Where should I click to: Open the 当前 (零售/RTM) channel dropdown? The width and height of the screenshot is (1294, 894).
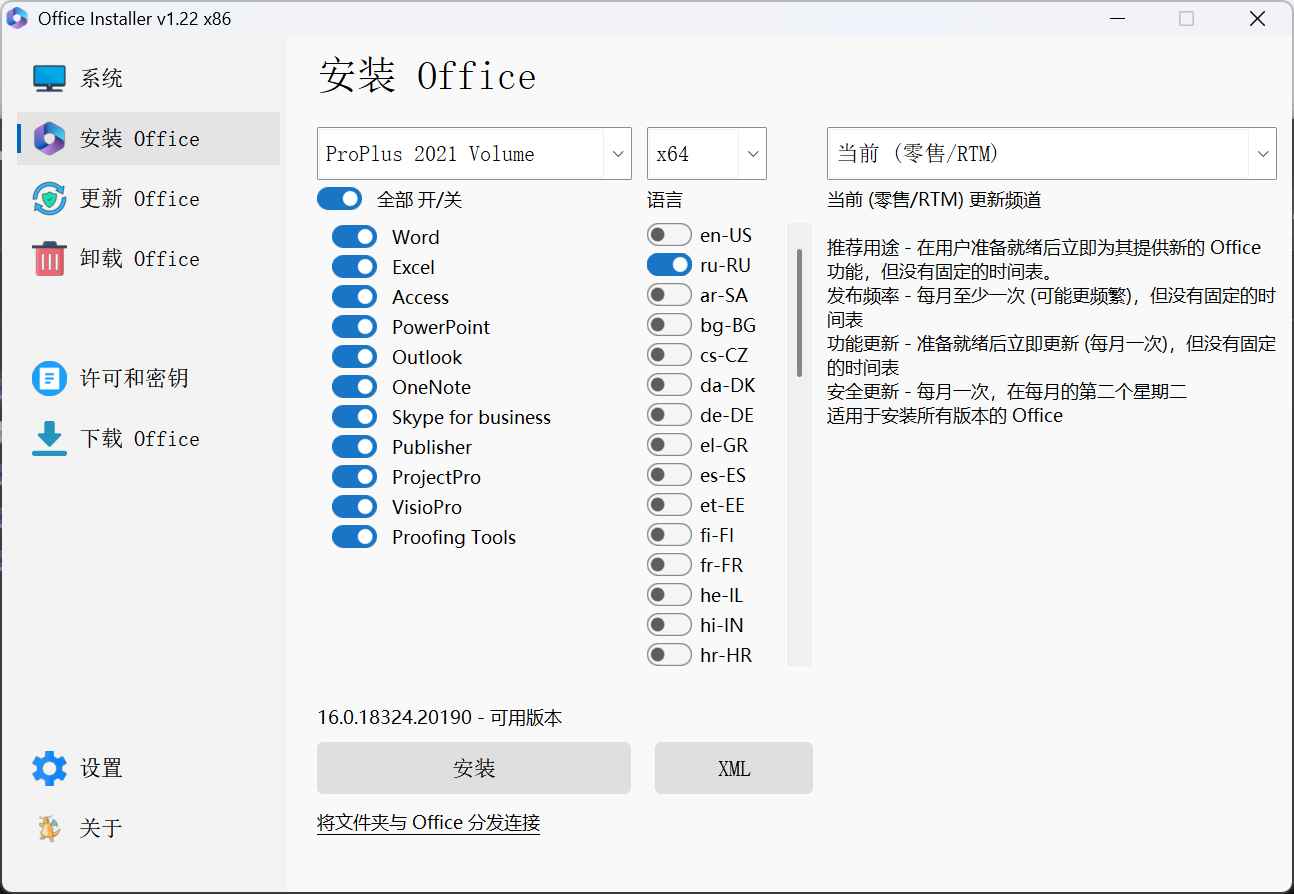1051,153
